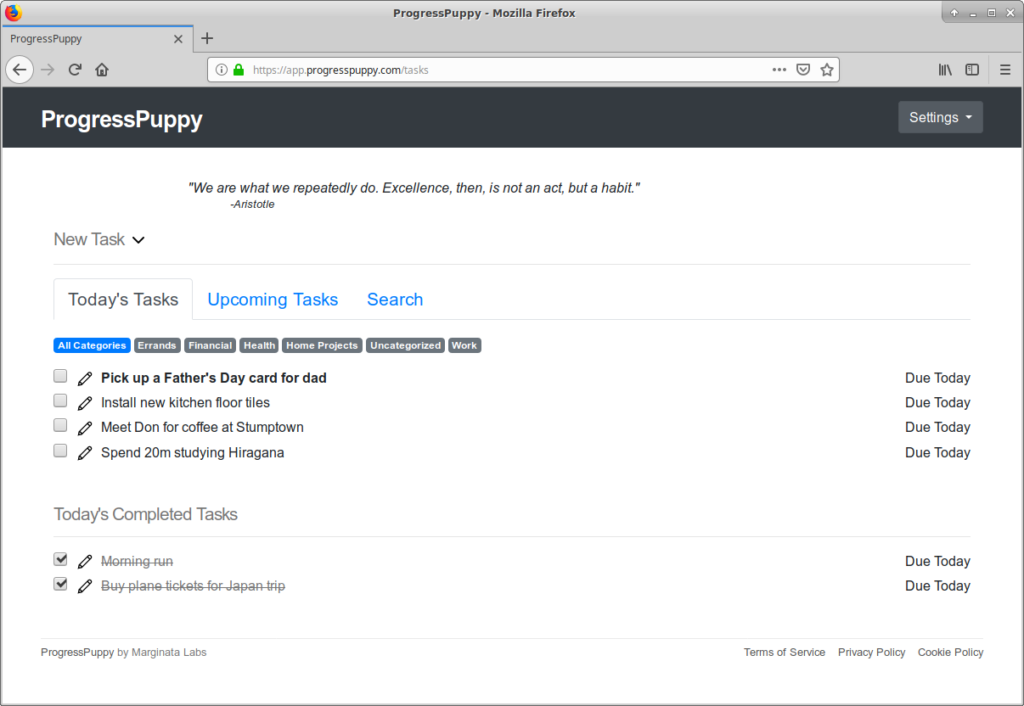Check off Meet Don for coffee
This screenshot has height=706, width=1024.
click(x=60, y=425)
